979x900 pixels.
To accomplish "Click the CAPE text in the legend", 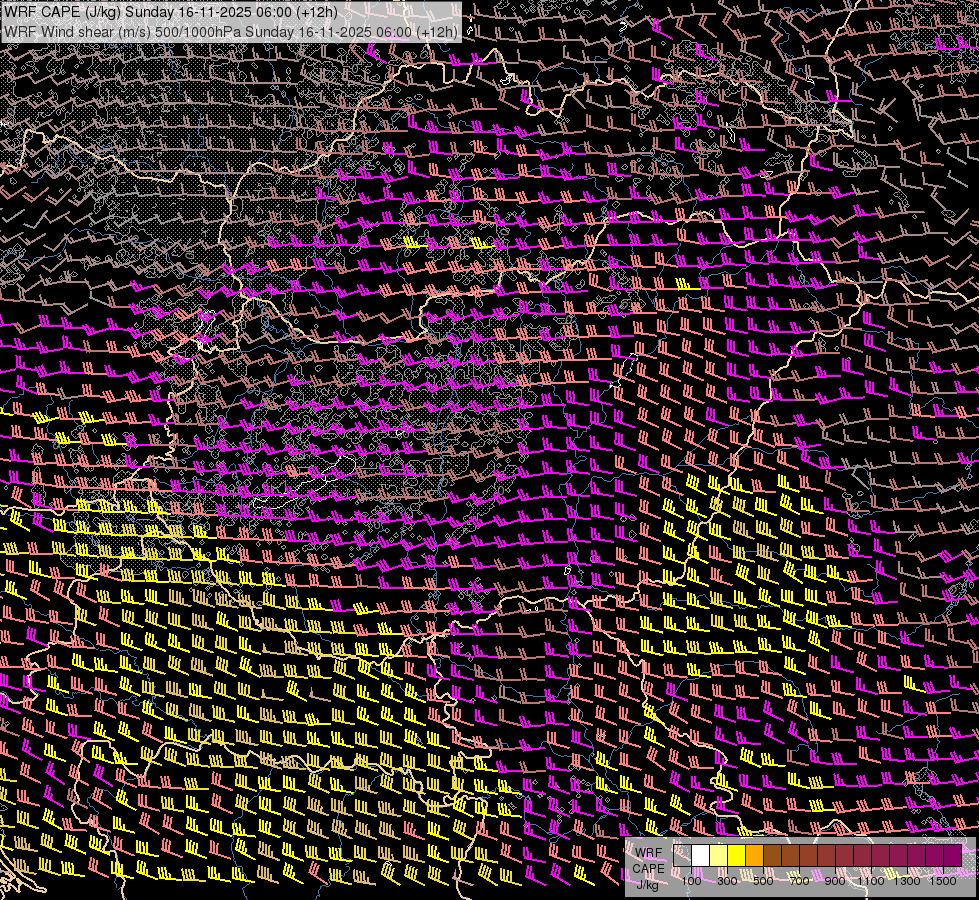I will point(649,869).
